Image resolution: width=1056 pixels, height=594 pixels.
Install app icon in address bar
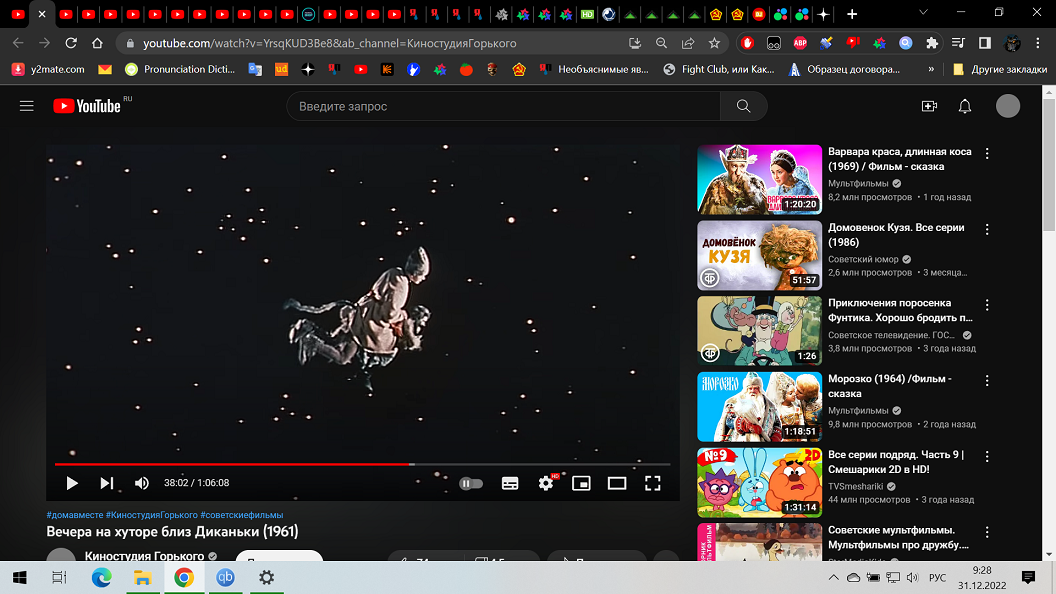pyautogui.click(x=634, y=43)
